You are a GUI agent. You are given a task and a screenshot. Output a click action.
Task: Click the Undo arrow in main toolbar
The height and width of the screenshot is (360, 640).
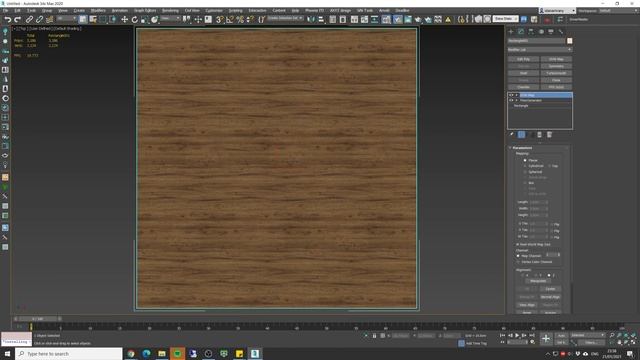(x=7, y=19)
